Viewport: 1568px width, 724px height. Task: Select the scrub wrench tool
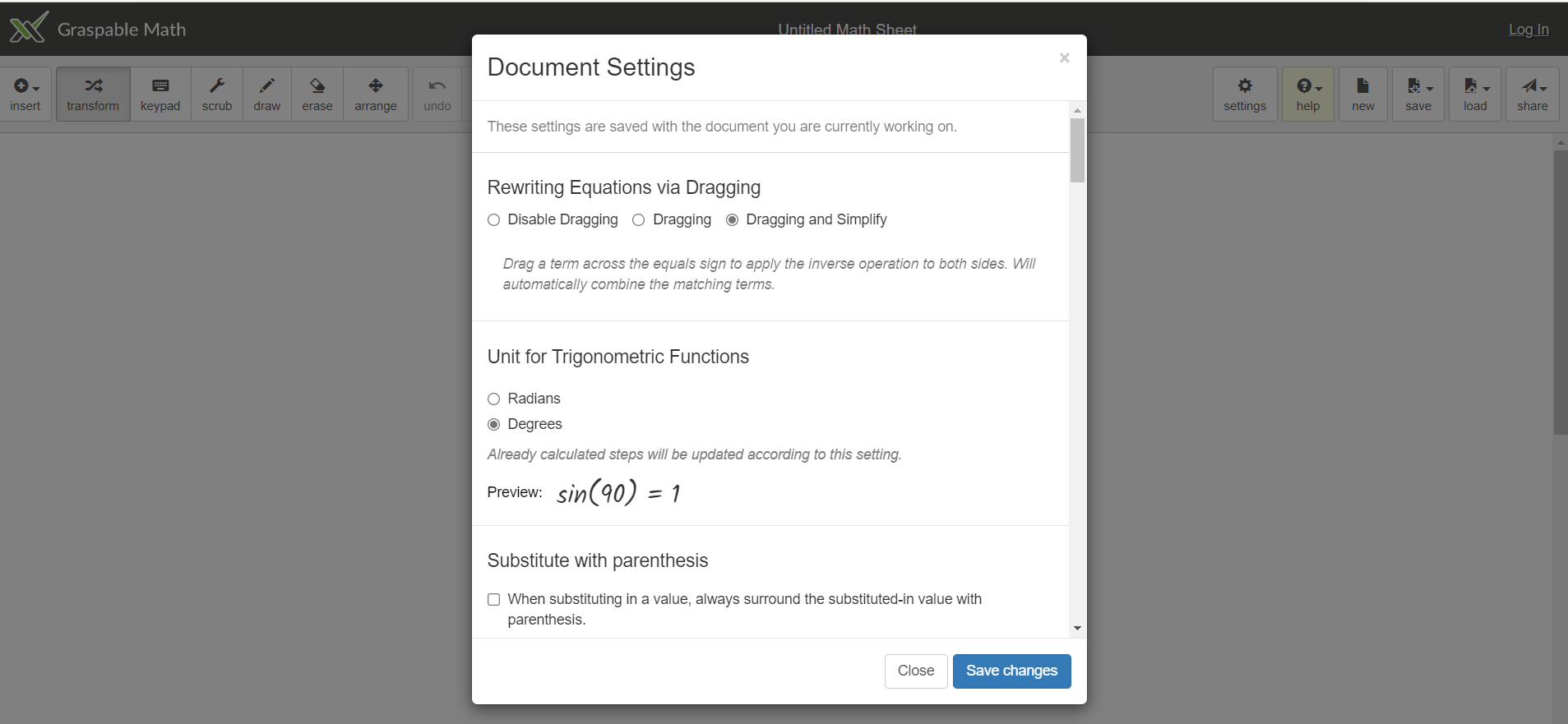tap(217, 94)
